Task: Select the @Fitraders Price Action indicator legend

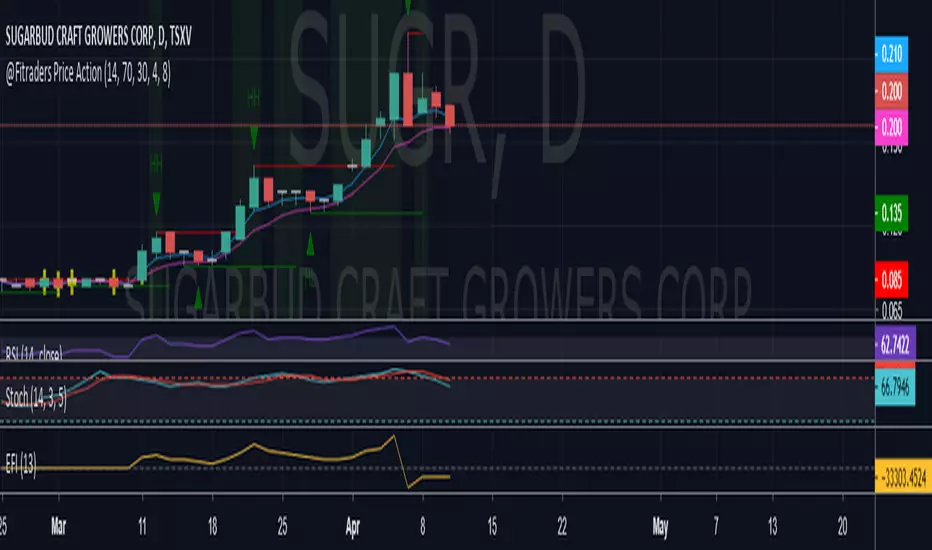Action: (x=88, y=74)
